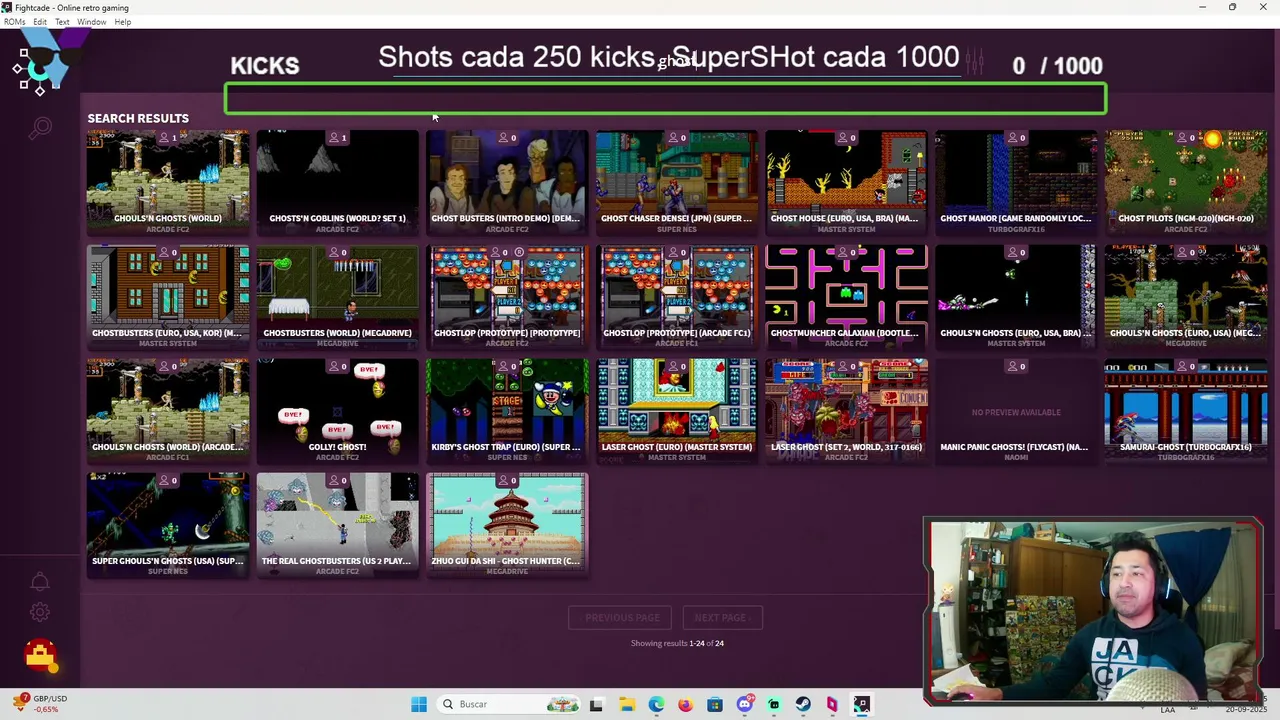Image resolution: width=1280 pixels, height=720 pixels.
Task: Select Manic Panic Ghosts! Naomi game
Action: [x=1016, y=411]
